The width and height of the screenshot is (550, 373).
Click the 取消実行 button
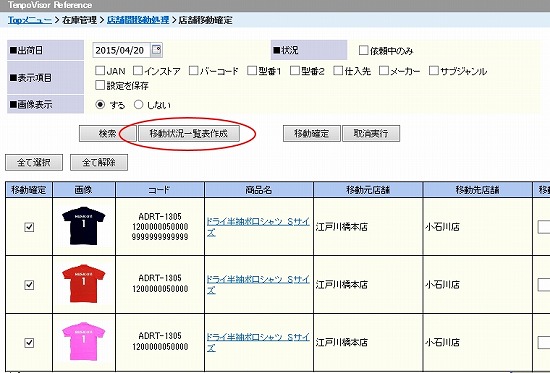371,133
